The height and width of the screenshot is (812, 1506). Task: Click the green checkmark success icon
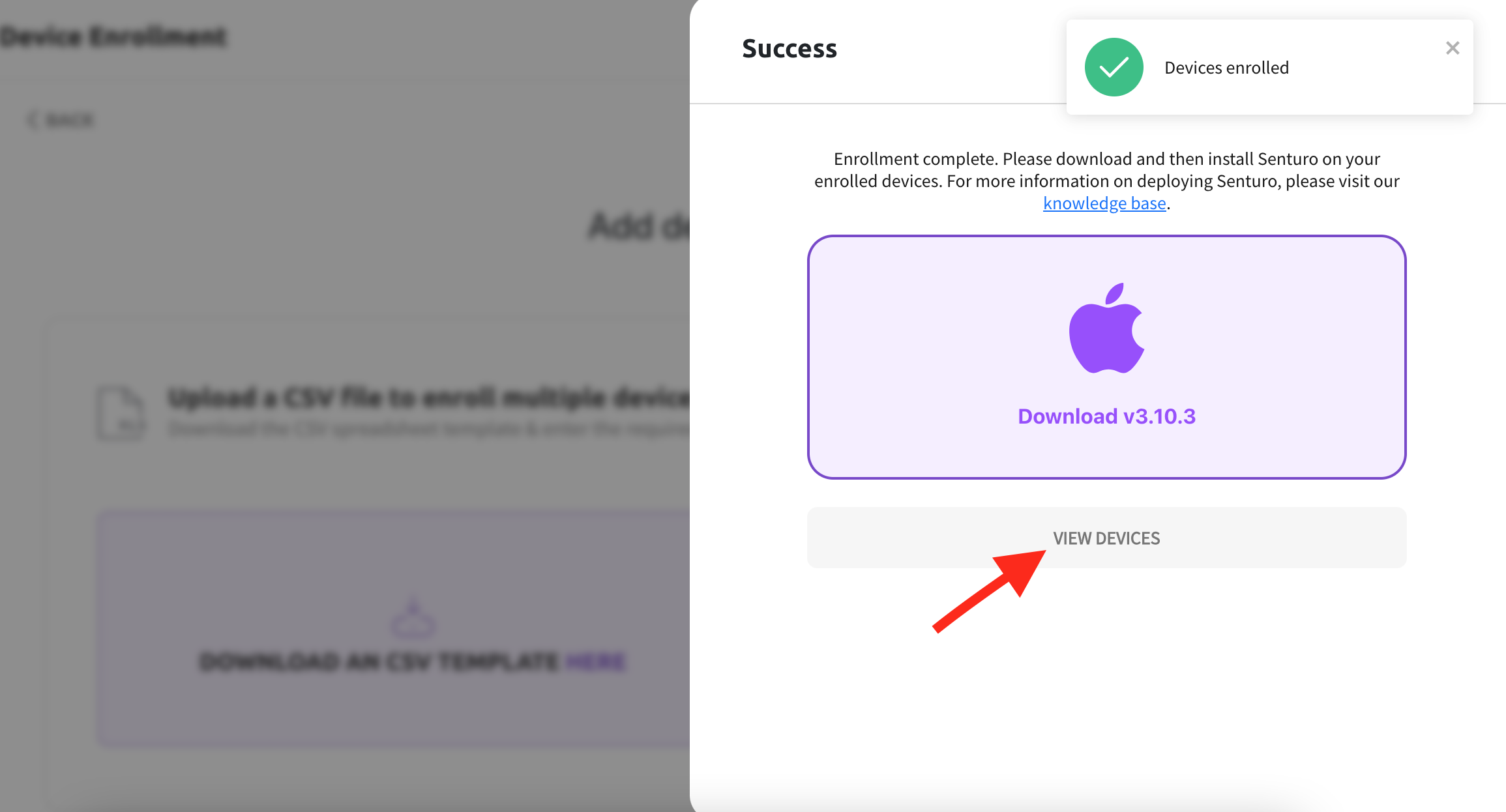pos(1114,67)
